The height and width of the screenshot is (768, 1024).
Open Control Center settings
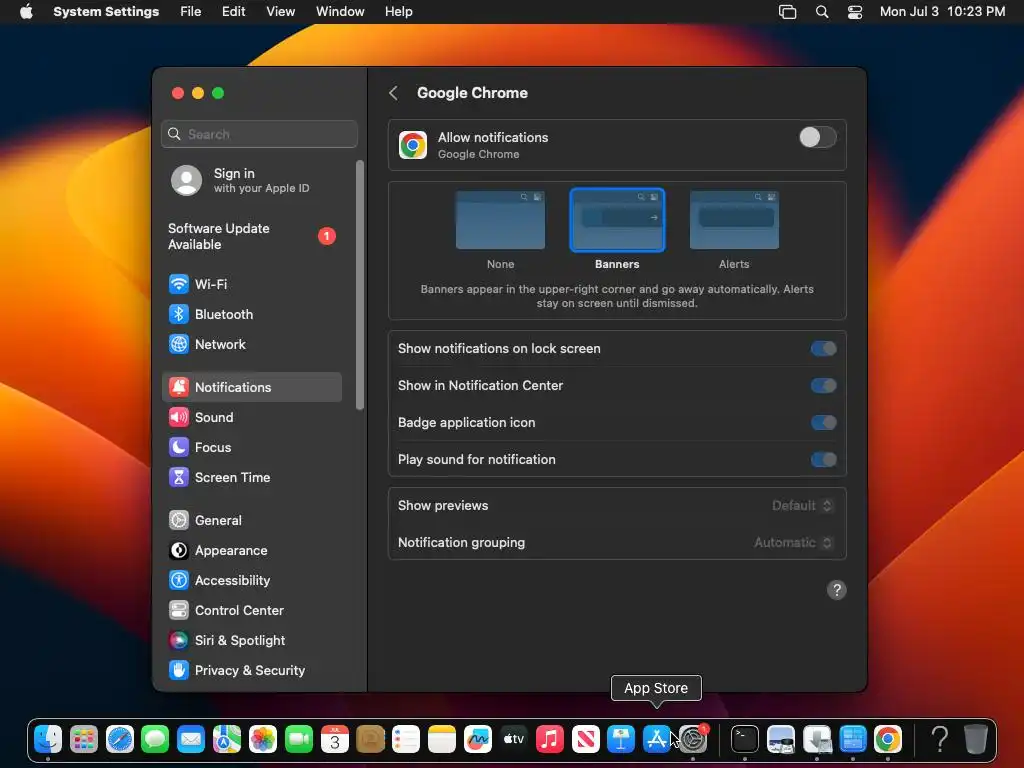coord(251,611)
